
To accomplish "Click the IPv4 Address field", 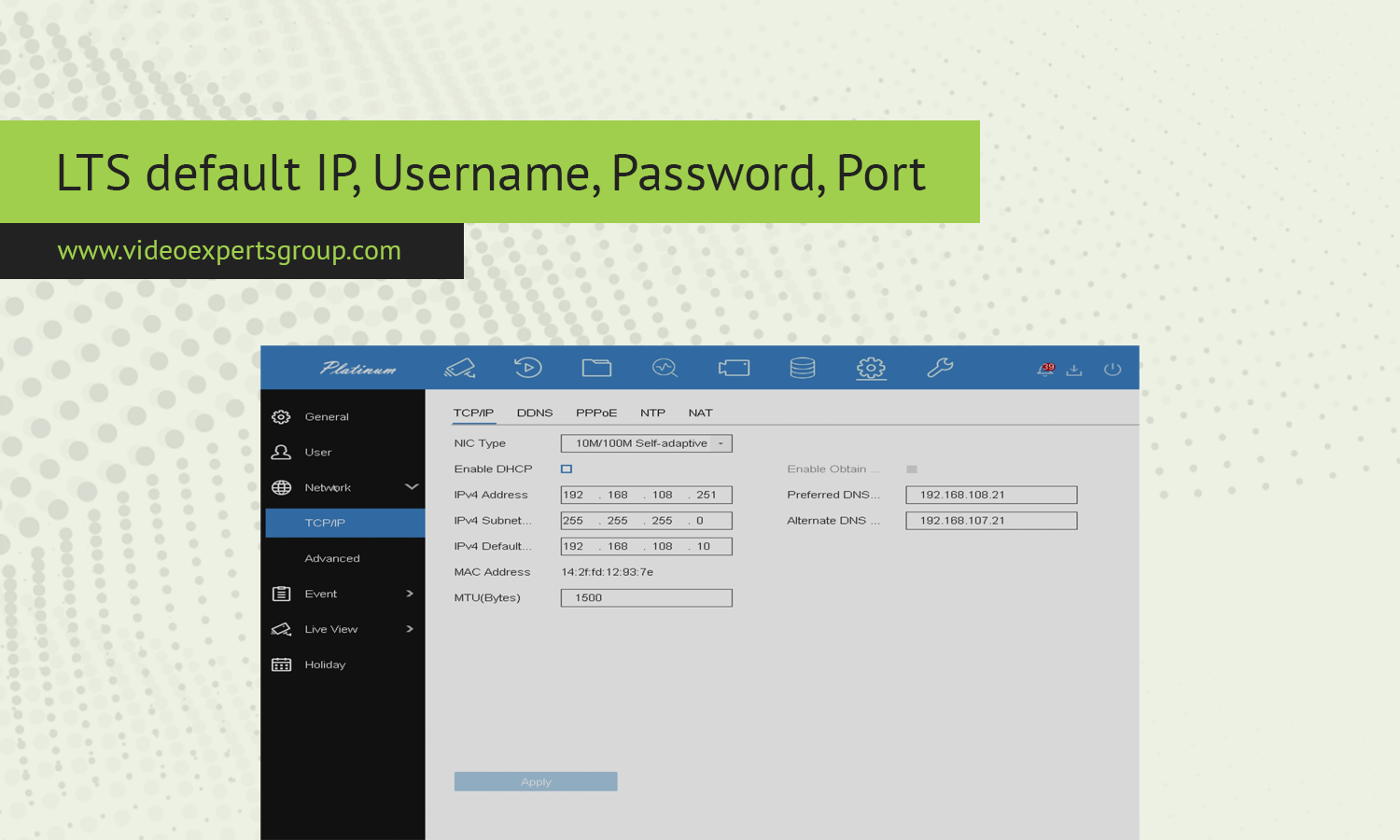I will tap(646, 495).
